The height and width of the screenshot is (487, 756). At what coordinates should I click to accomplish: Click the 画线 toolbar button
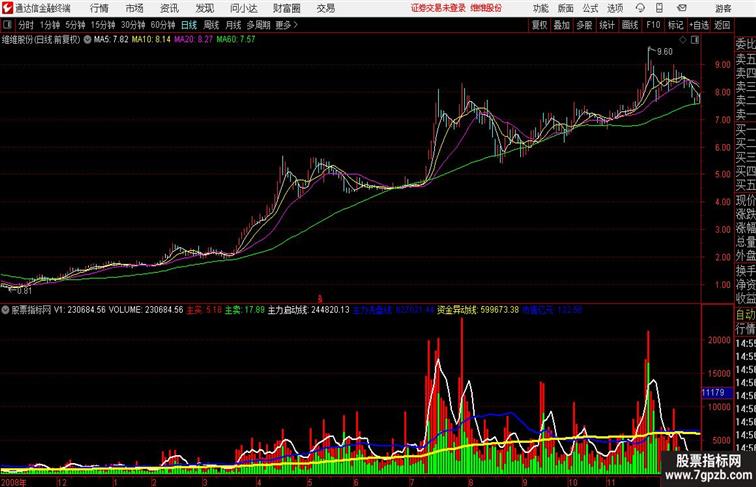pos(630,25)
